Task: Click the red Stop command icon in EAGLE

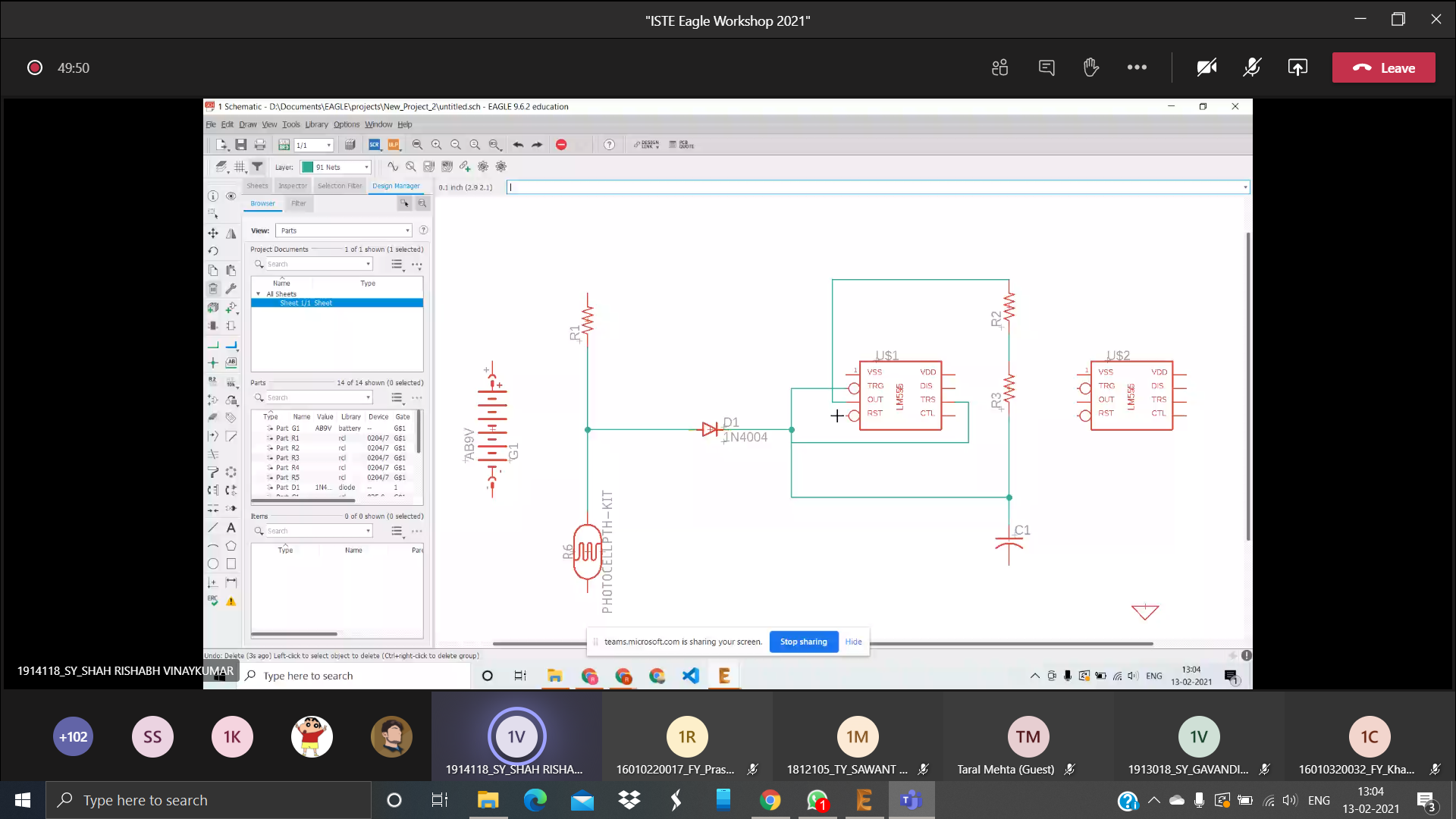Action: pos(561,145)
